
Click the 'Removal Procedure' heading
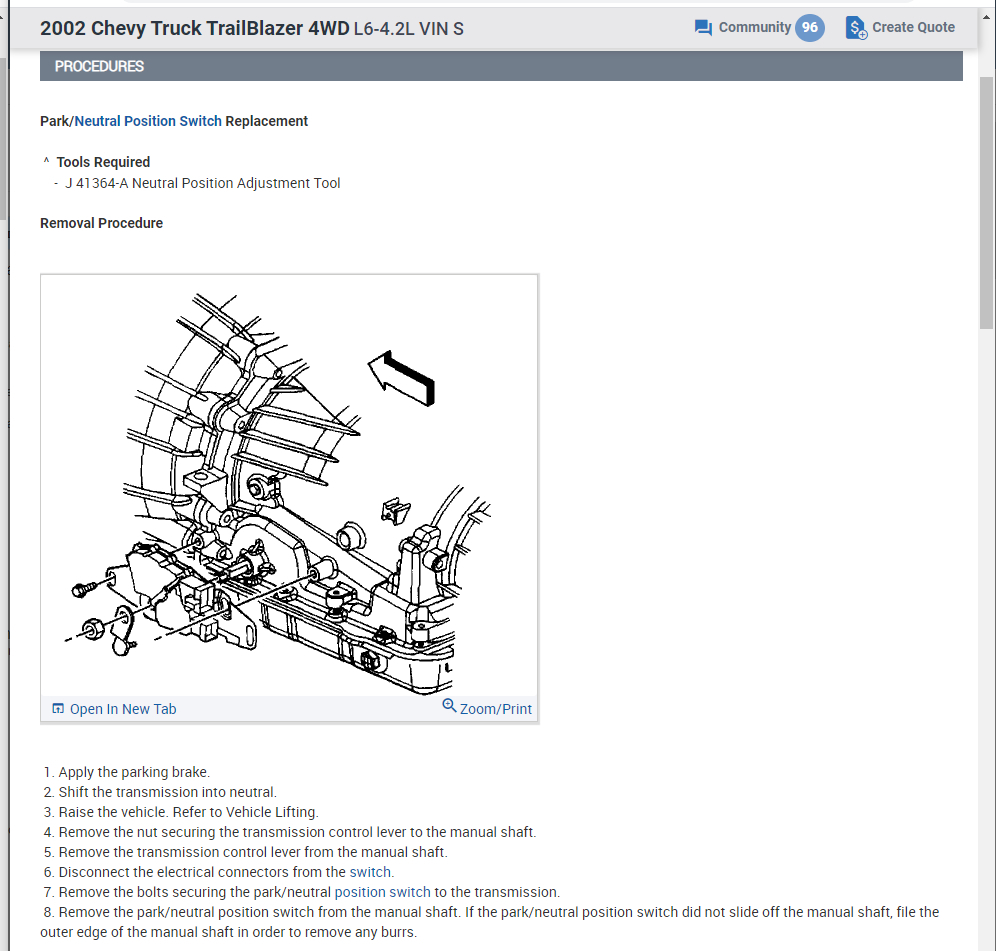pos(102,223)
